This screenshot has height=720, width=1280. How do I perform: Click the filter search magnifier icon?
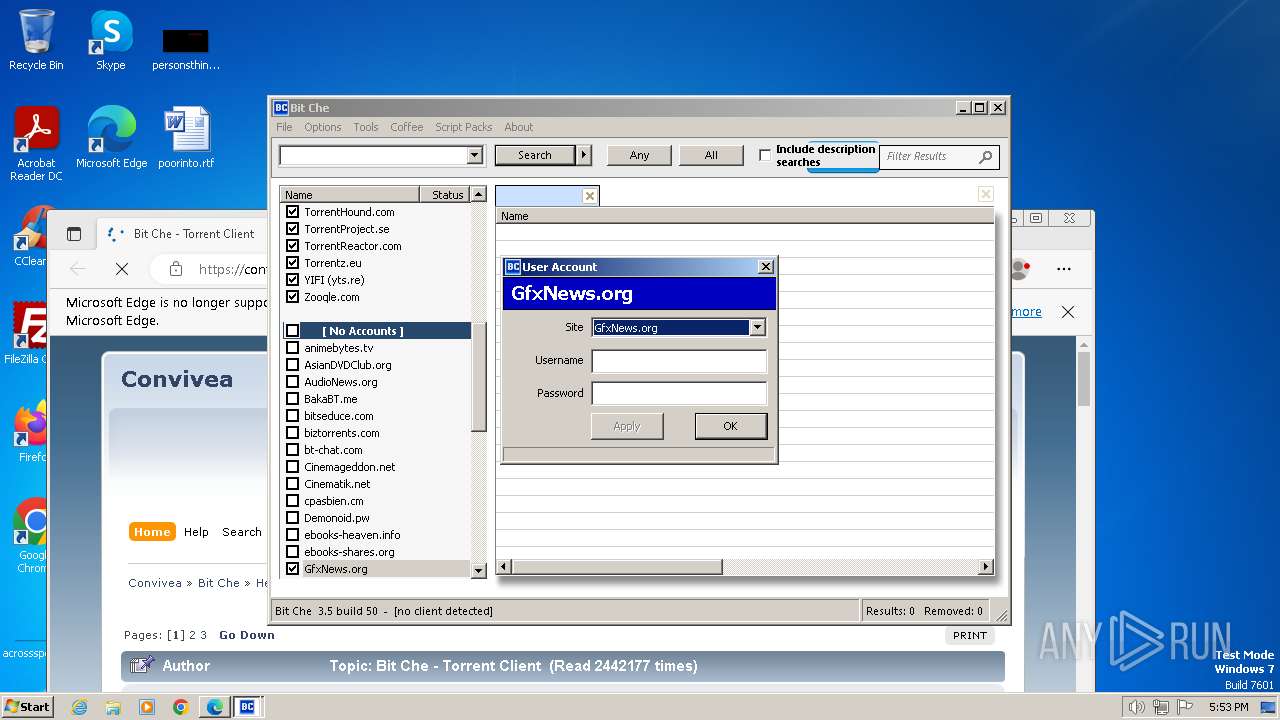coord(985,156)
